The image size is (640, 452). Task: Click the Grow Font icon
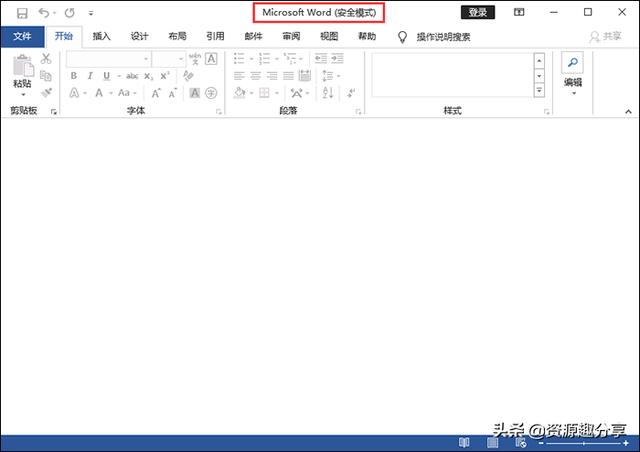click(x=156, y=94)
